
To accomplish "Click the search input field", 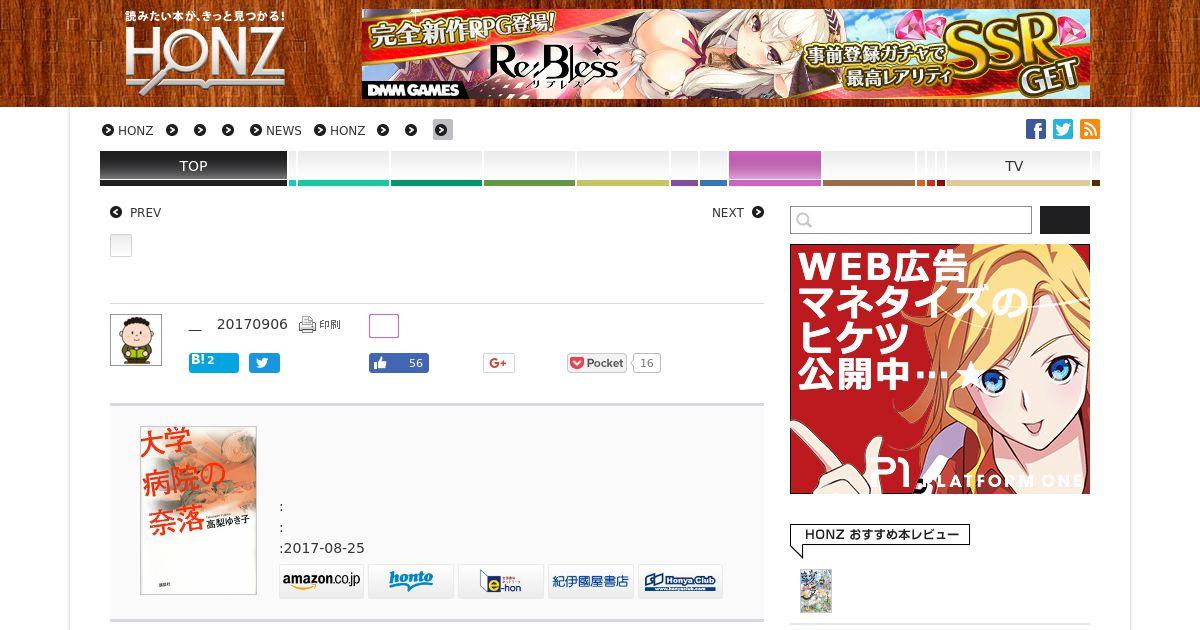I will coord(911,220).
